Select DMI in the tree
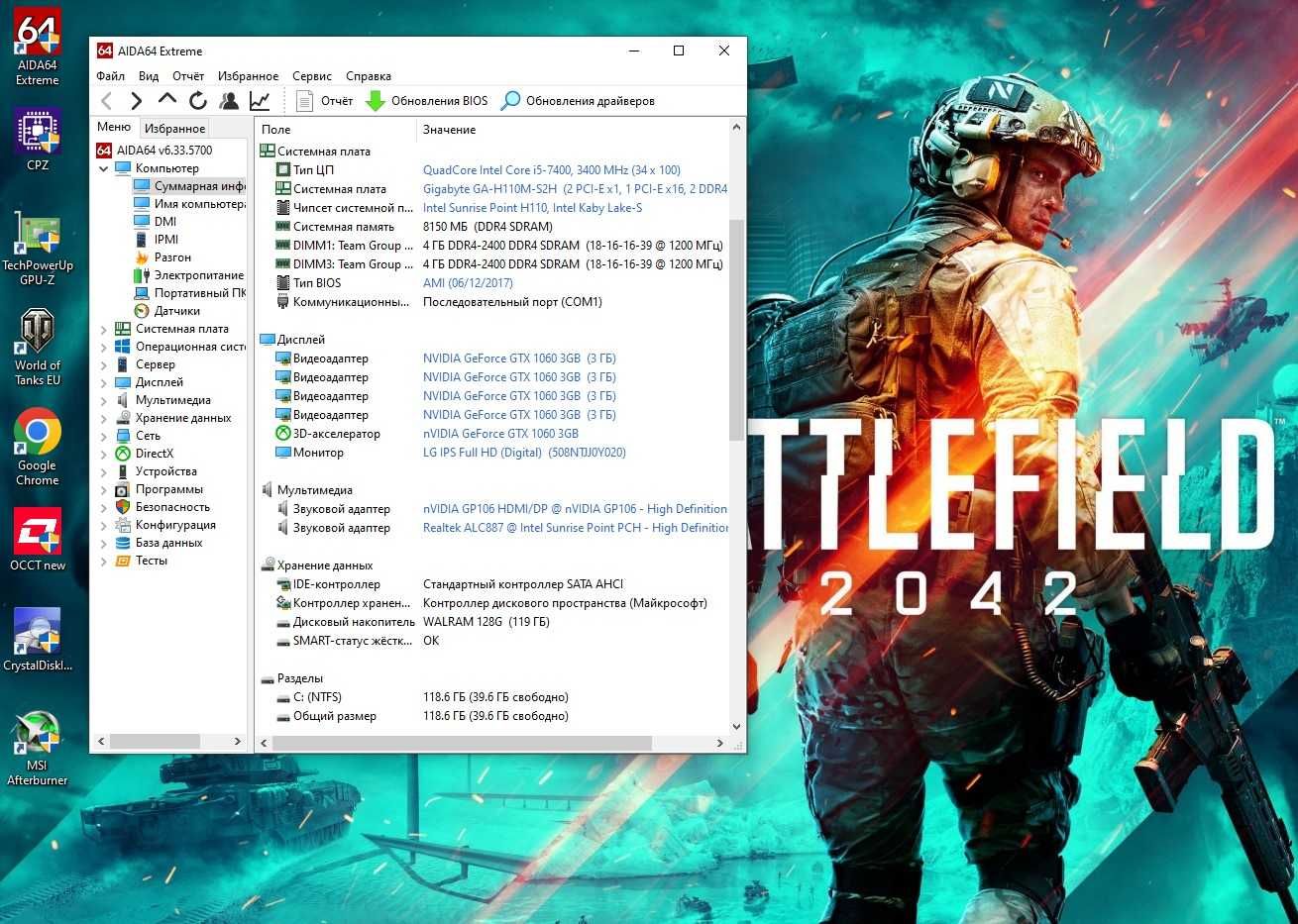Viewport: 1298px width, 924px height. (x=156, y=222)
